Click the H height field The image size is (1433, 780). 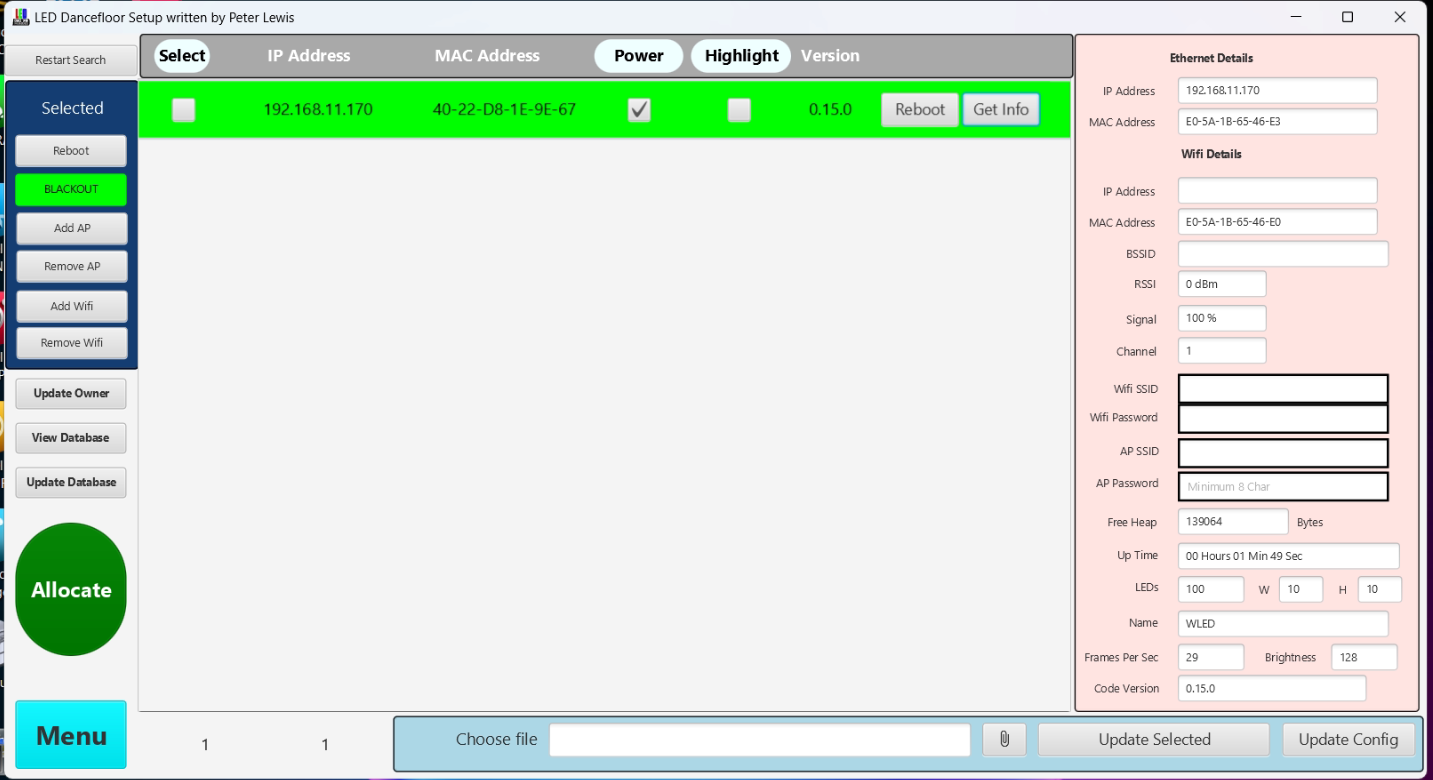(x=1380, y=589)
